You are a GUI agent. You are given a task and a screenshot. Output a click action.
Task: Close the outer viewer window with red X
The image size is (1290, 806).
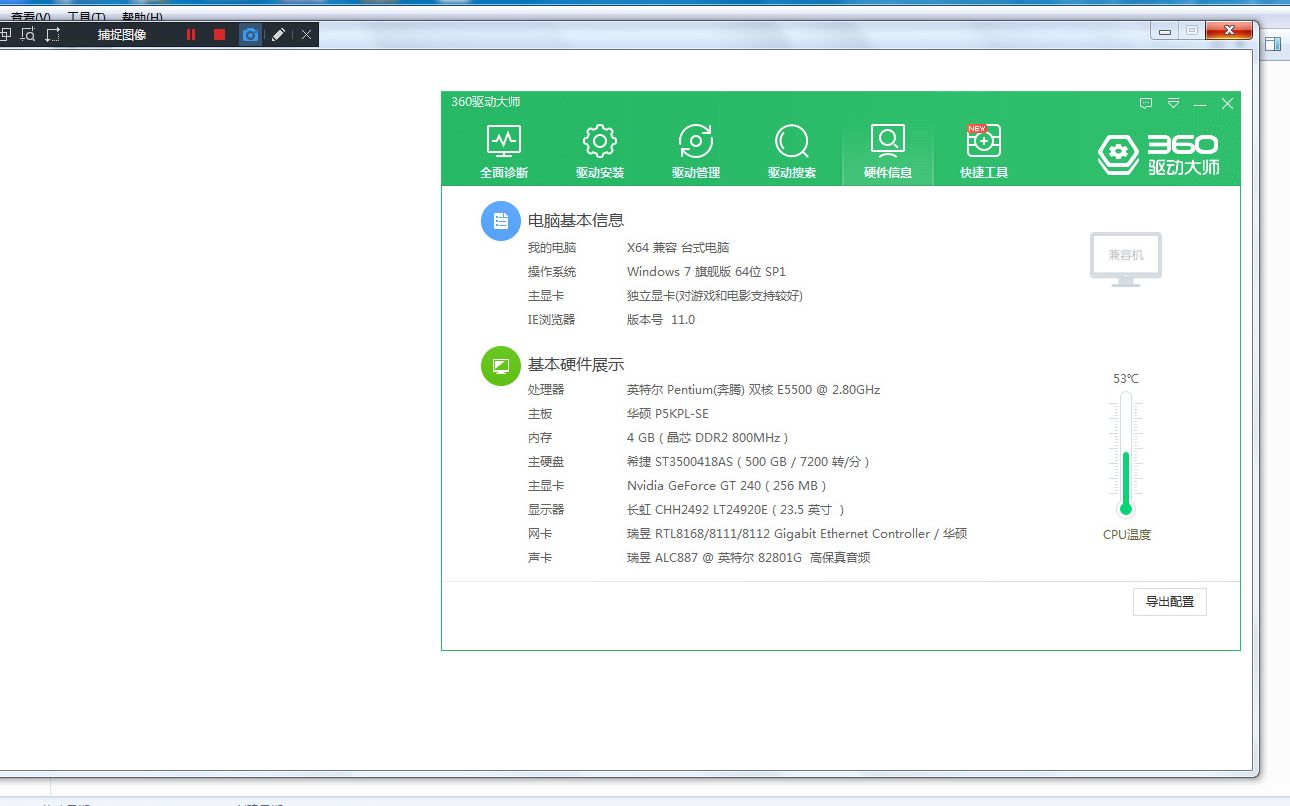1229,31
